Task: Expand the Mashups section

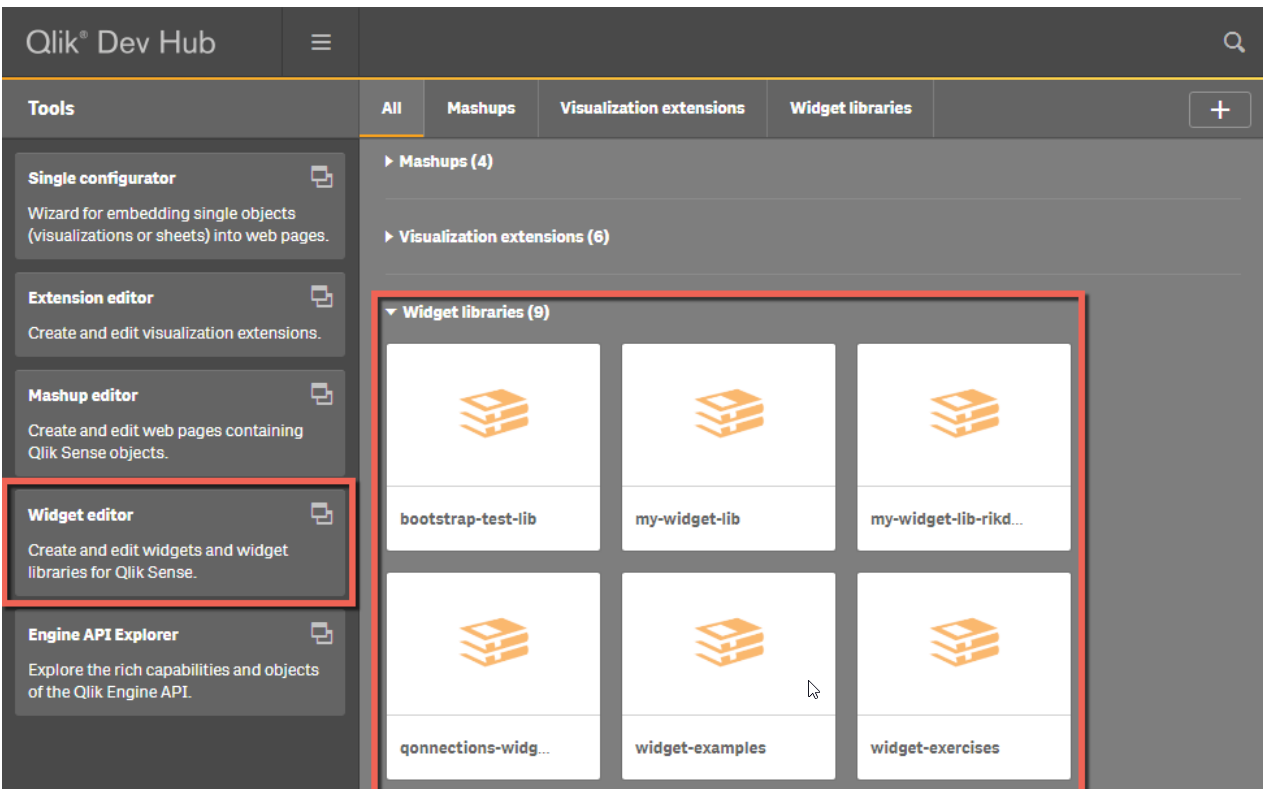Action: click(439, 160)
